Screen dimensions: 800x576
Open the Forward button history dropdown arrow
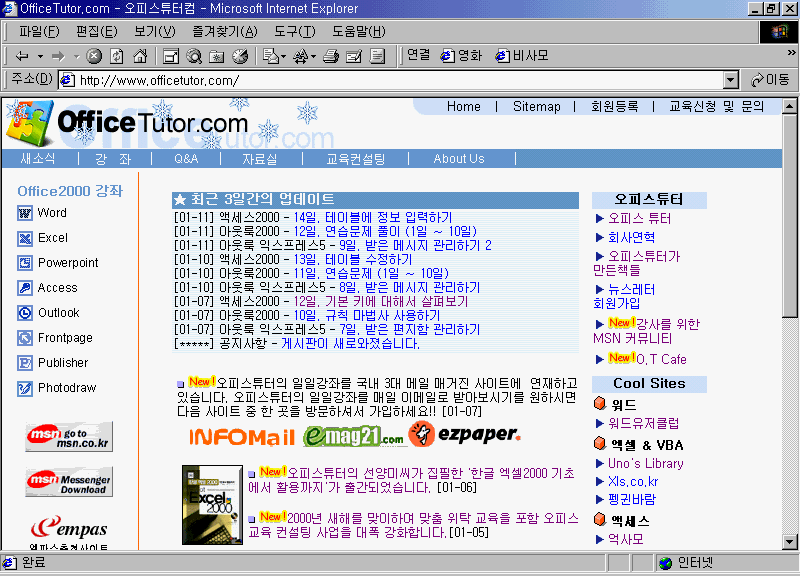click(77, 56)
